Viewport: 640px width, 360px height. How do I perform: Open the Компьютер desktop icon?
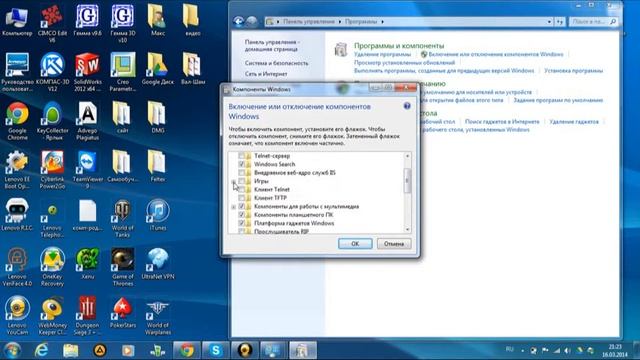(17, 22)
